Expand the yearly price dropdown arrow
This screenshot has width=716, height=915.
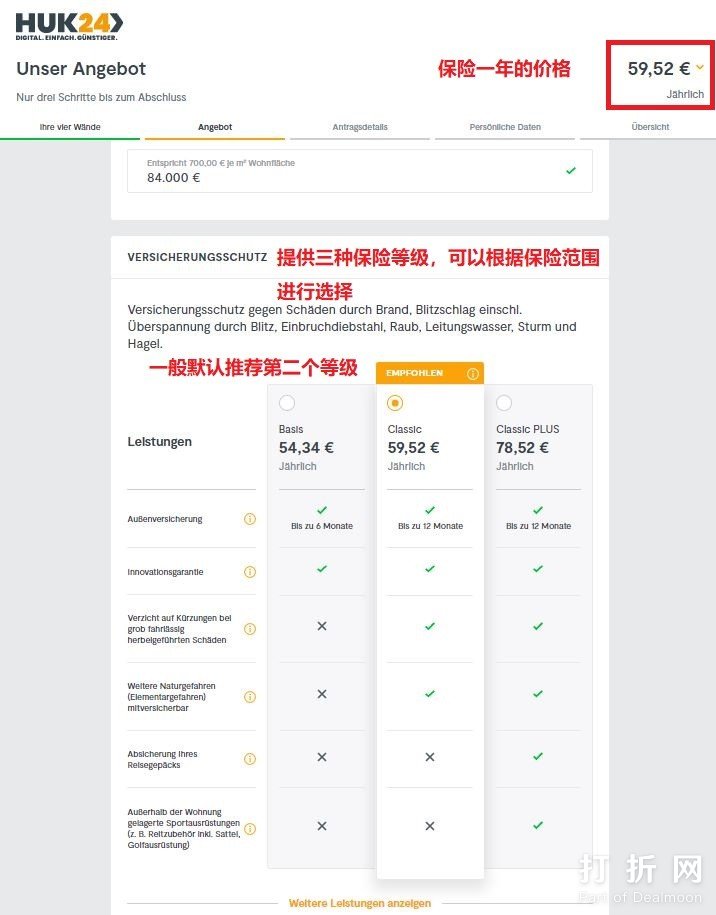coord(700,68)
